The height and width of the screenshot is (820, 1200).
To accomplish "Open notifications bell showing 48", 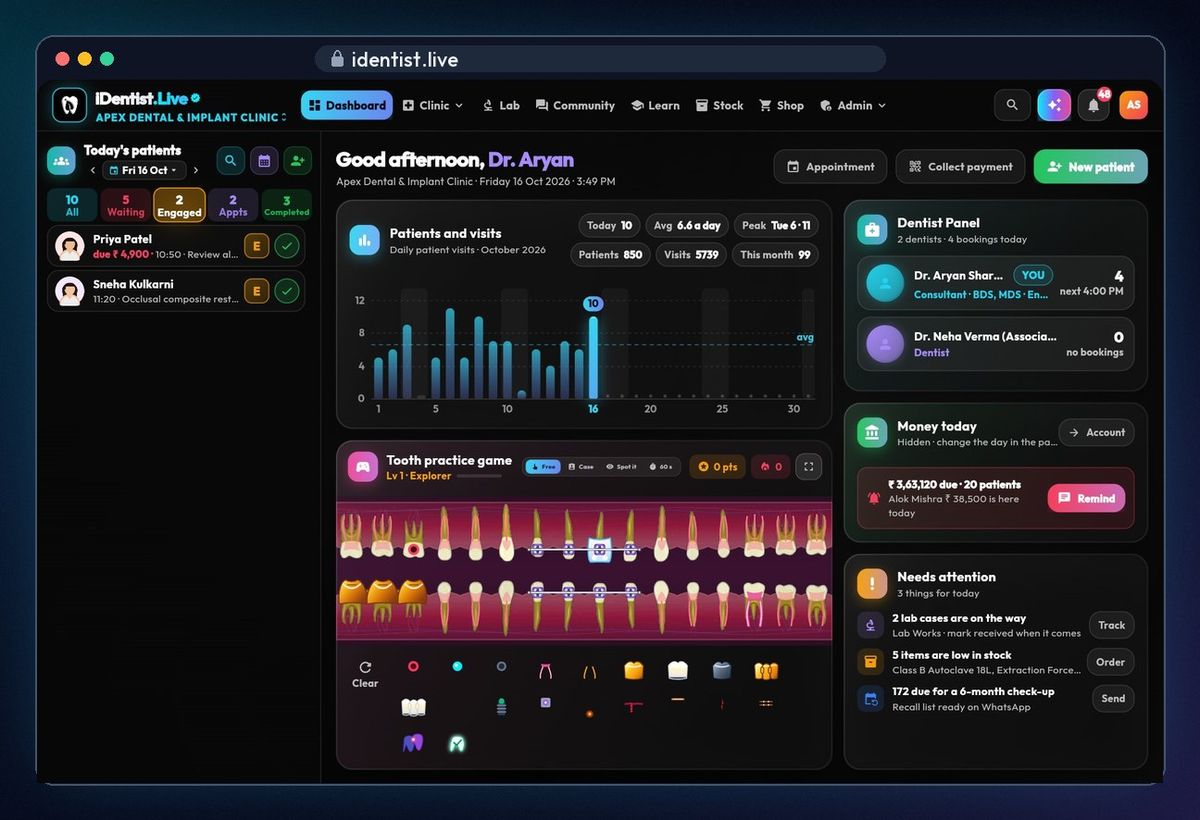I will pyautogui.click(x=1094, y=105).
